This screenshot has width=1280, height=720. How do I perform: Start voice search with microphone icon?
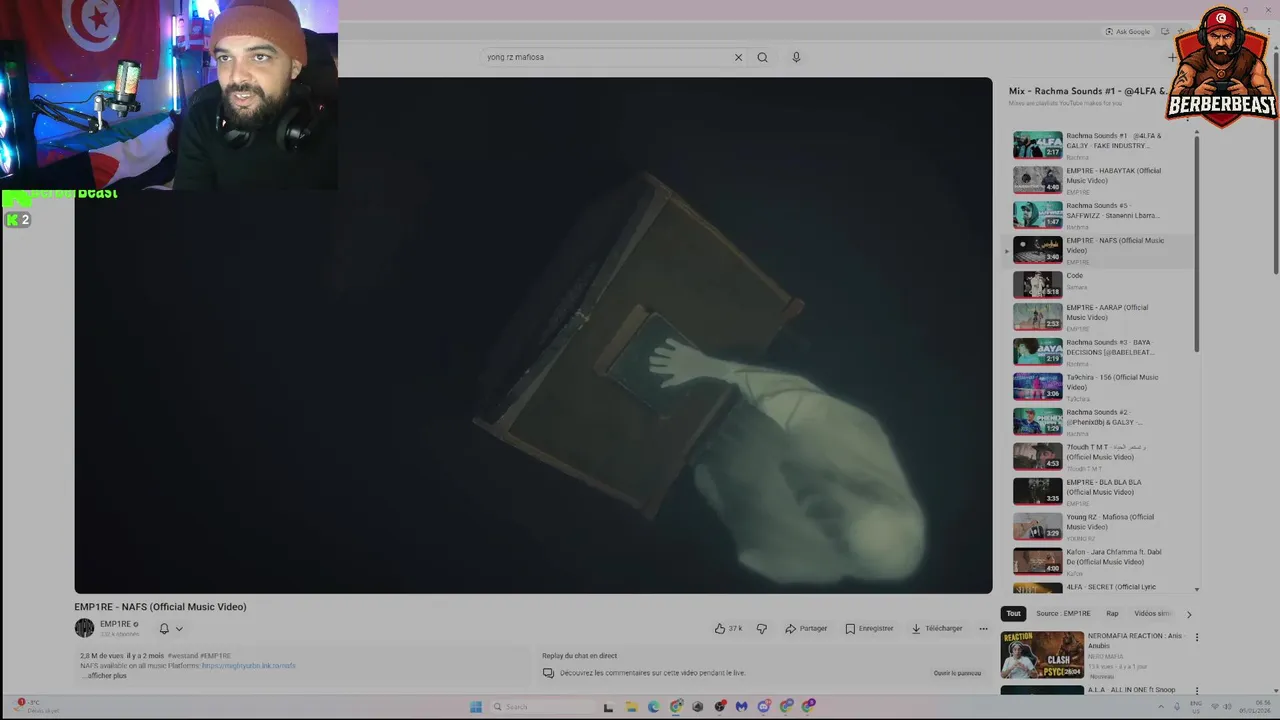point(796,57)
